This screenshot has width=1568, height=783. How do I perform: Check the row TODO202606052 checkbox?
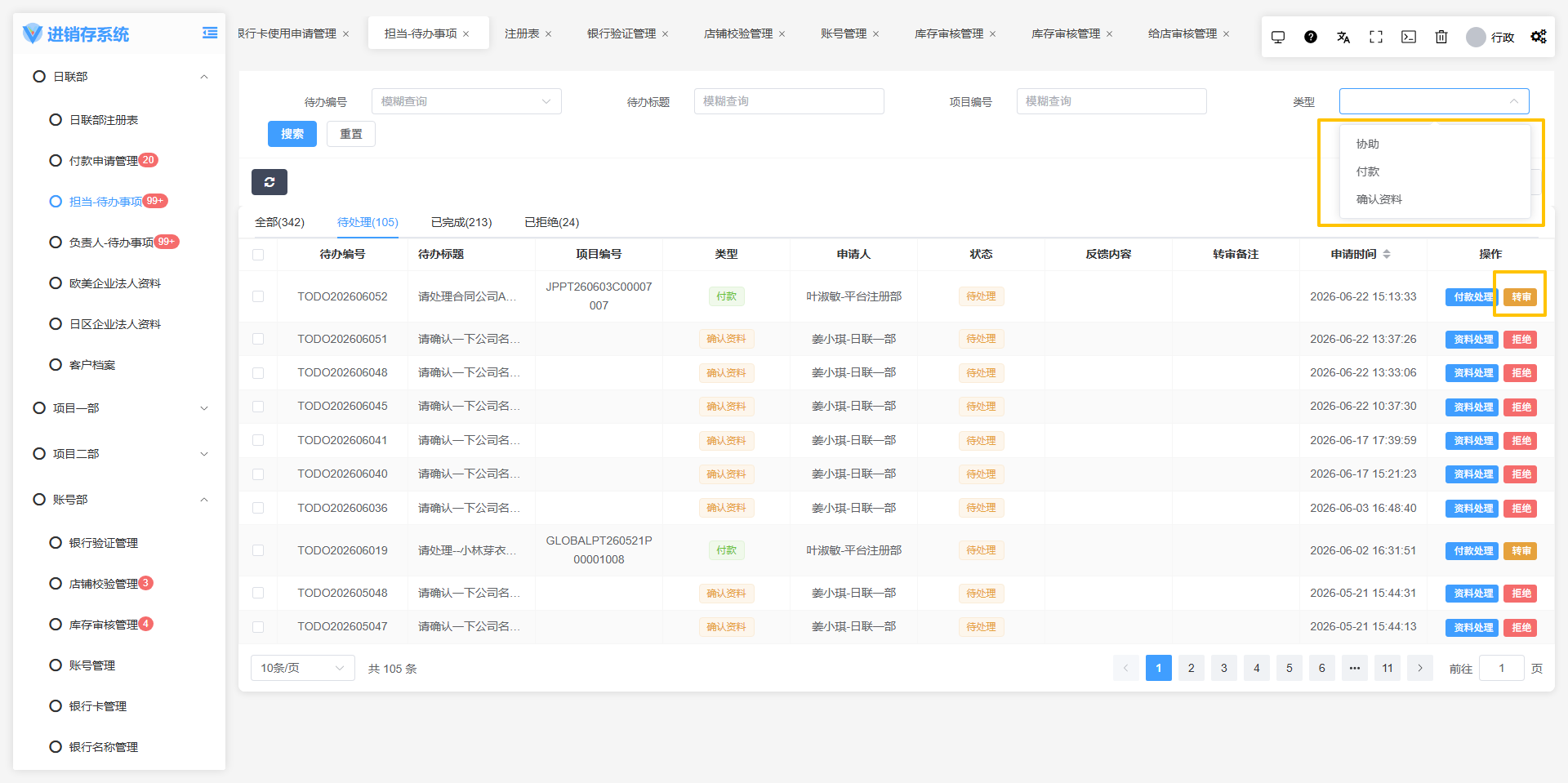(258, 296)
